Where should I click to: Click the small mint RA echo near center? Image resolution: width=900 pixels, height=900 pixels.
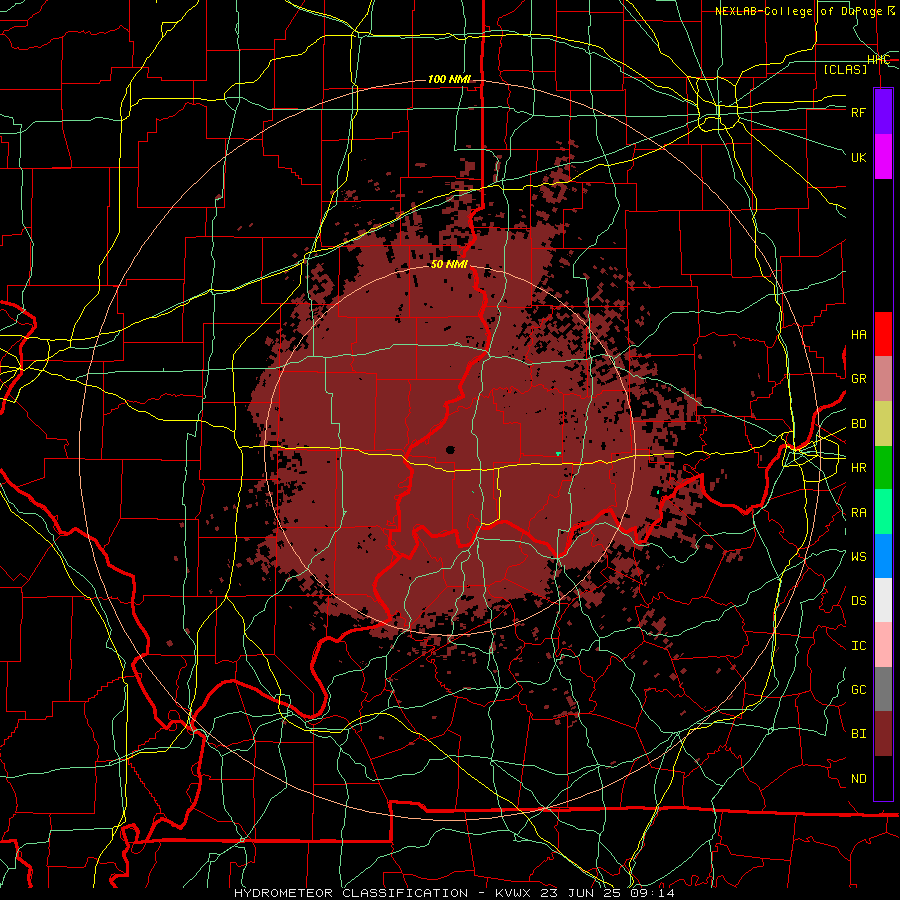(x=558, y=454)
